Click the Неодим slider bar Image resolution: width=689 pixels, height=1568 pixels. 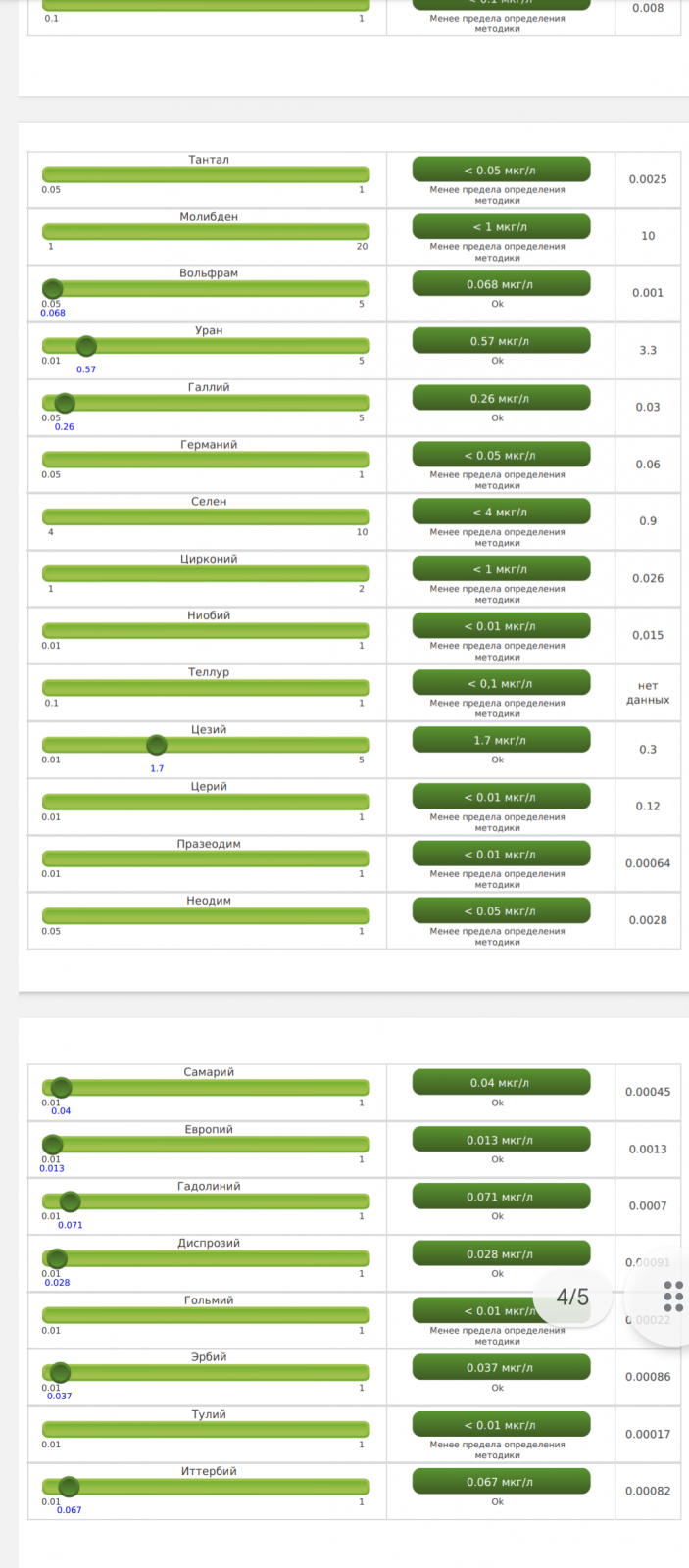[206, 916]
